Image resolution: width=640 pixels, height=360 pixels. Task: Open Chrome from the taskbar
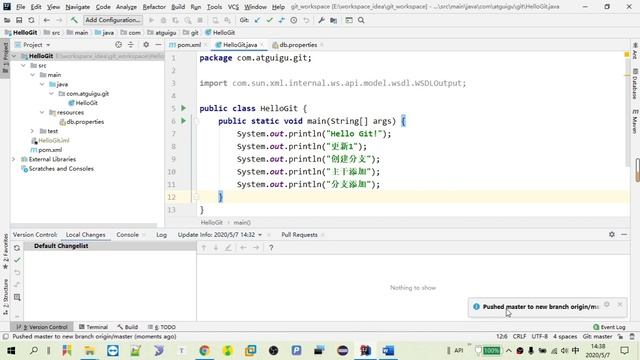coord(204,350)
